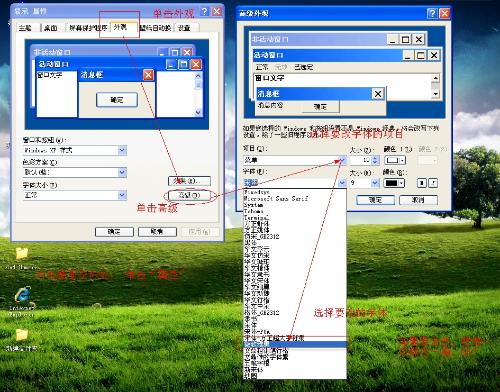The image size is (500, 392).
Task: Expand the 色彩方案 dropdown
Action: tap(122, 172)
